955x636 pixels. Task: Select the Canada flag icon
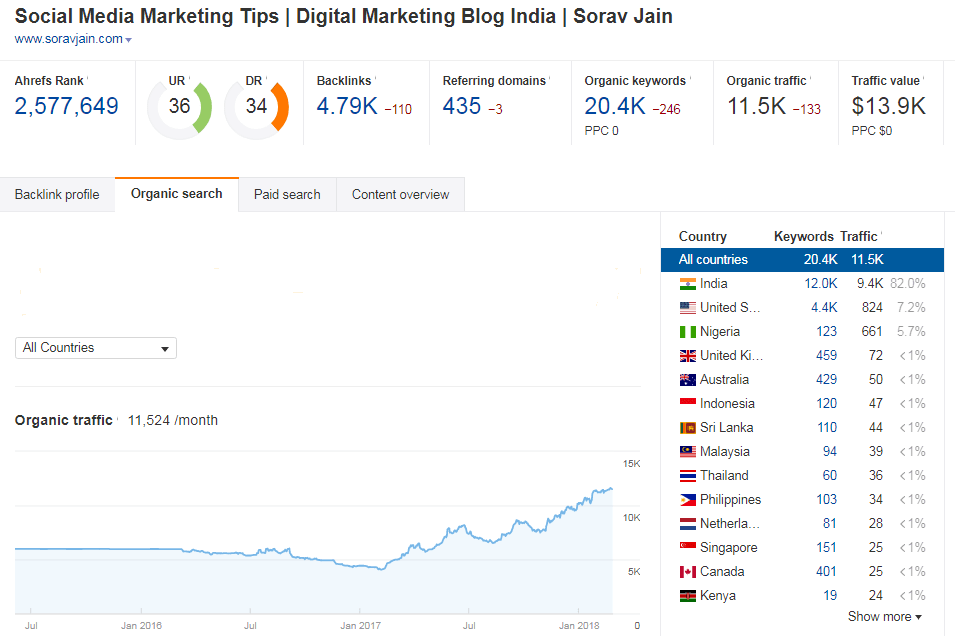[x=687, y=571]
